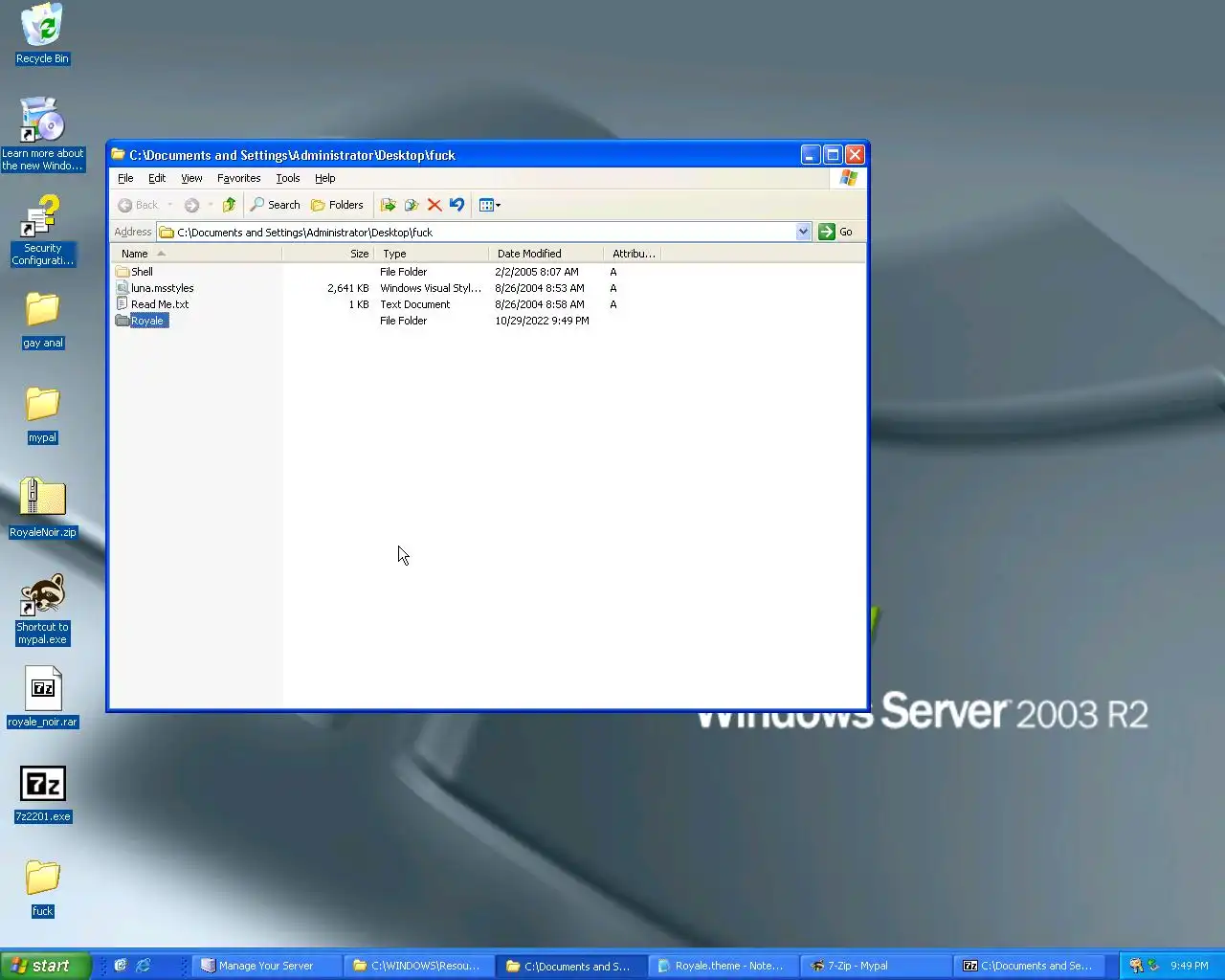Switch to 7z 'C:\Documents and Se...' taskbar button
This screenshot has width=1225, height=980.
click(x=1029, y=966)
